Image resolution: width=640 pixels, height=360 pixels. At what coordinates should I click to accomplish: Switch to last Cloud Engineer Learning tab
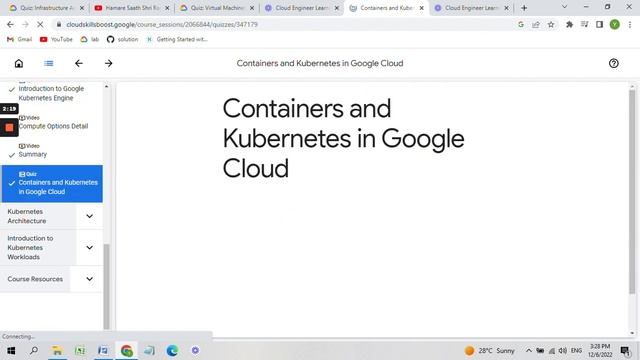tap(471, 8)
